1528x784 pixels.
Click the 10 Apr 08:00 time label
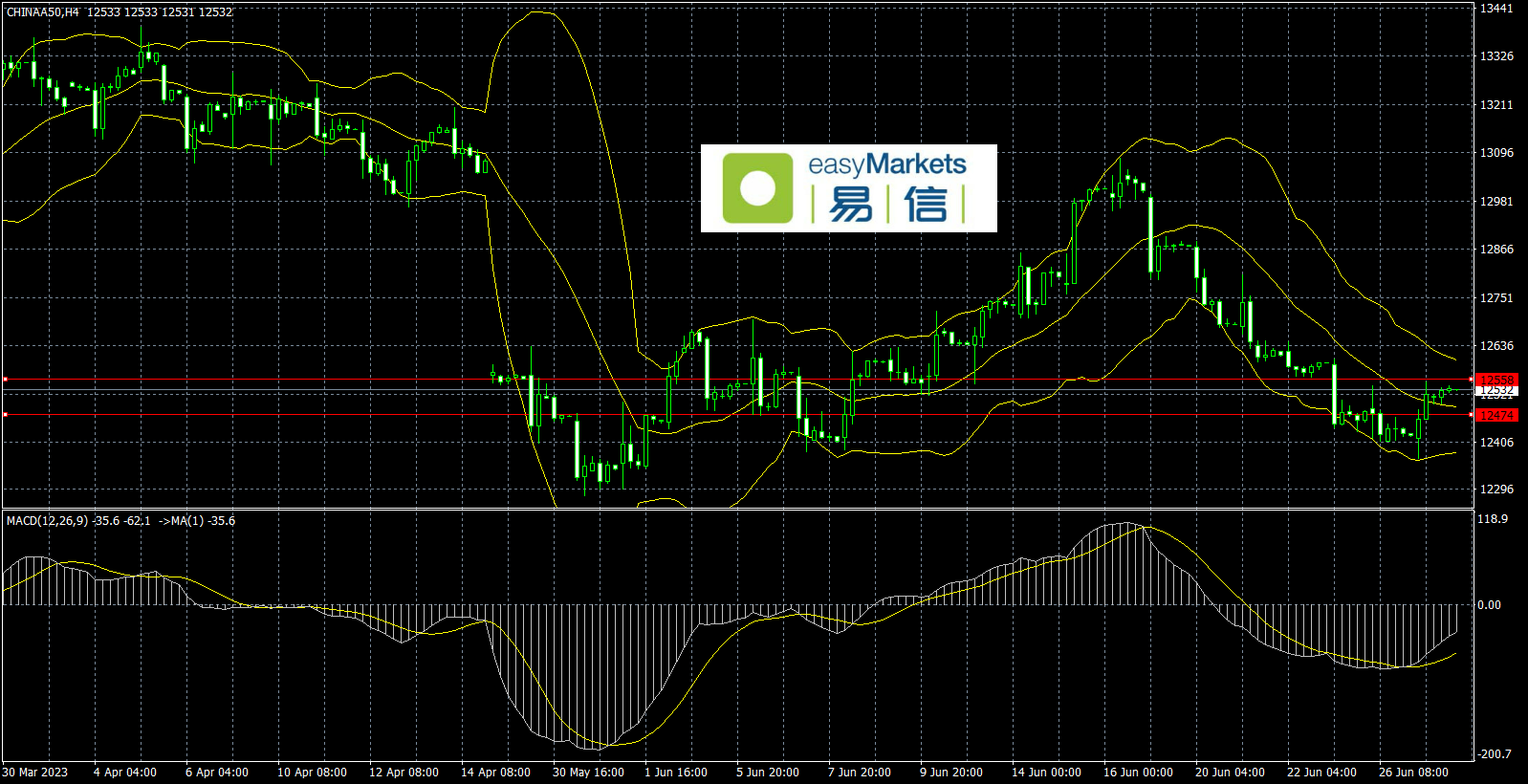click(312, 773)
